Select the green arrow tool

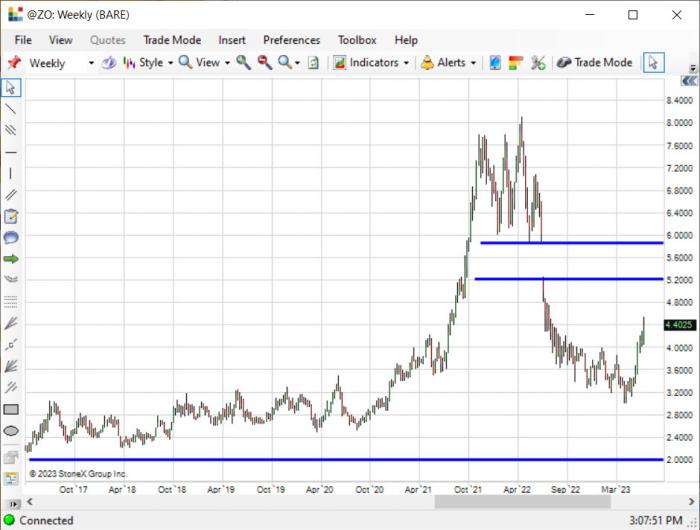pos(11,259)
